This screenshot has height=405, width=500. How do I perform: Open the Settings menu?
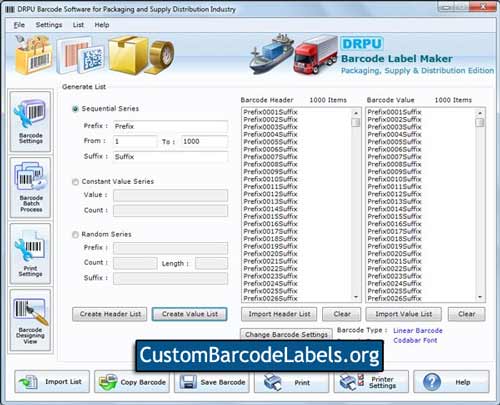pyautogui.click(x=49, y=25)
